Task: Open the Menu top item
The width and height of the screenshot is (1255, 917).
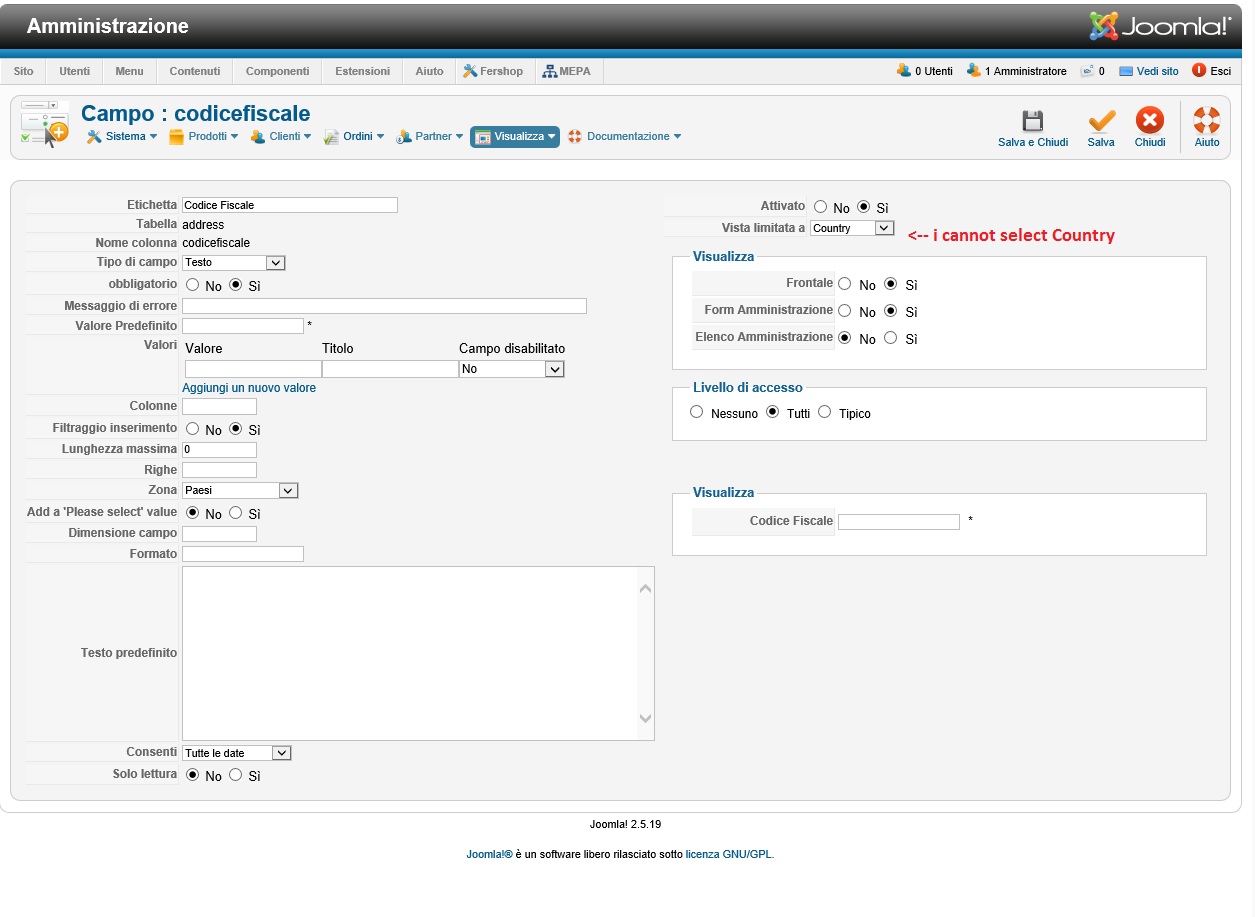Action: coord(129,71)
